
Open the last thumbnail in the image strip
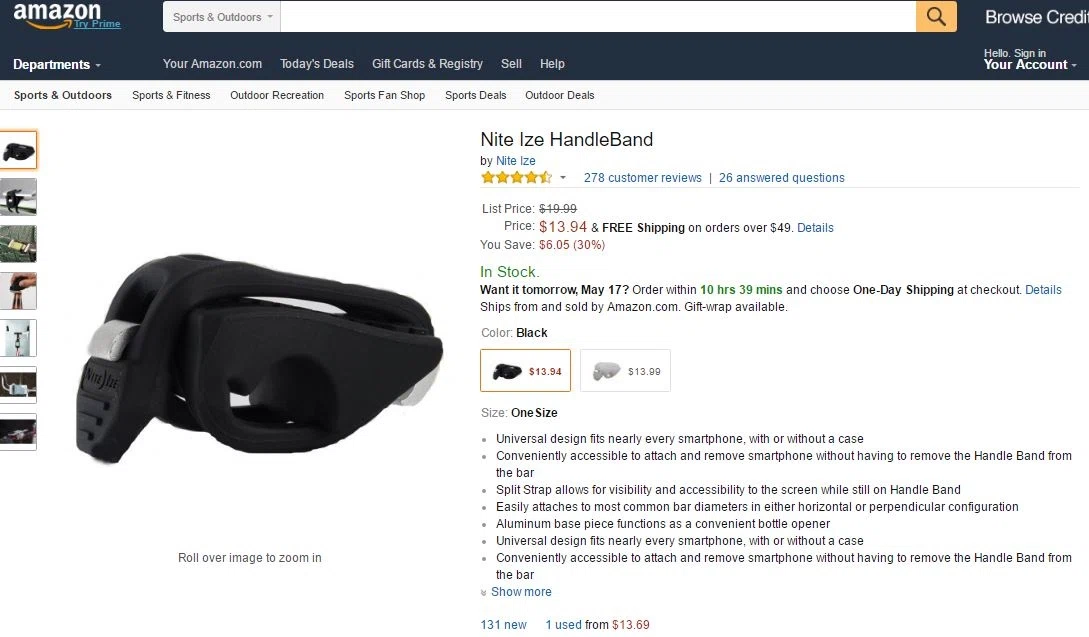point(18,432)
